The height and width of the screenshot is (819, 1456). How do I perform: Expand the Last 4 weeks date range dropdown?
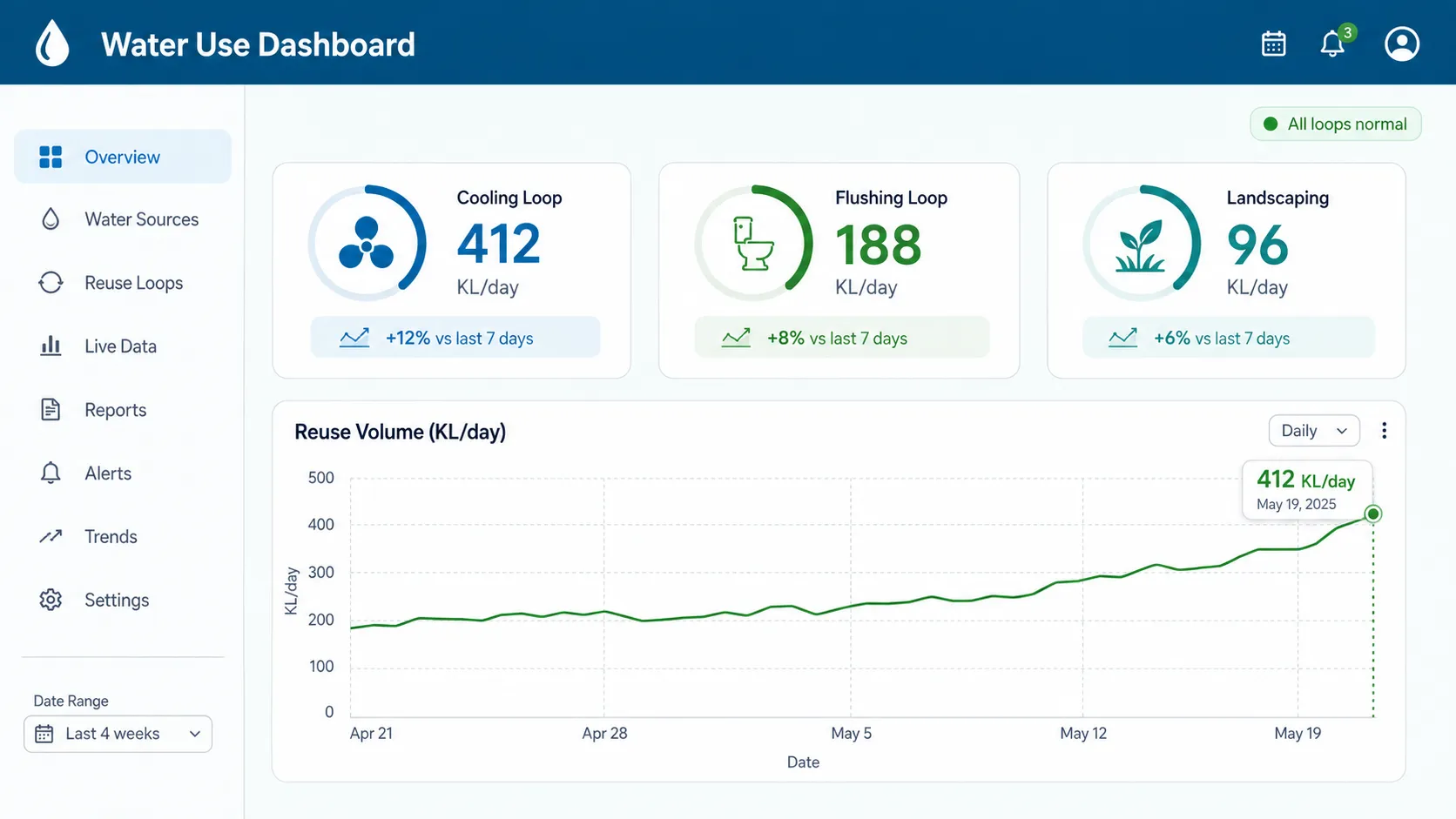[x=118, y=734]
